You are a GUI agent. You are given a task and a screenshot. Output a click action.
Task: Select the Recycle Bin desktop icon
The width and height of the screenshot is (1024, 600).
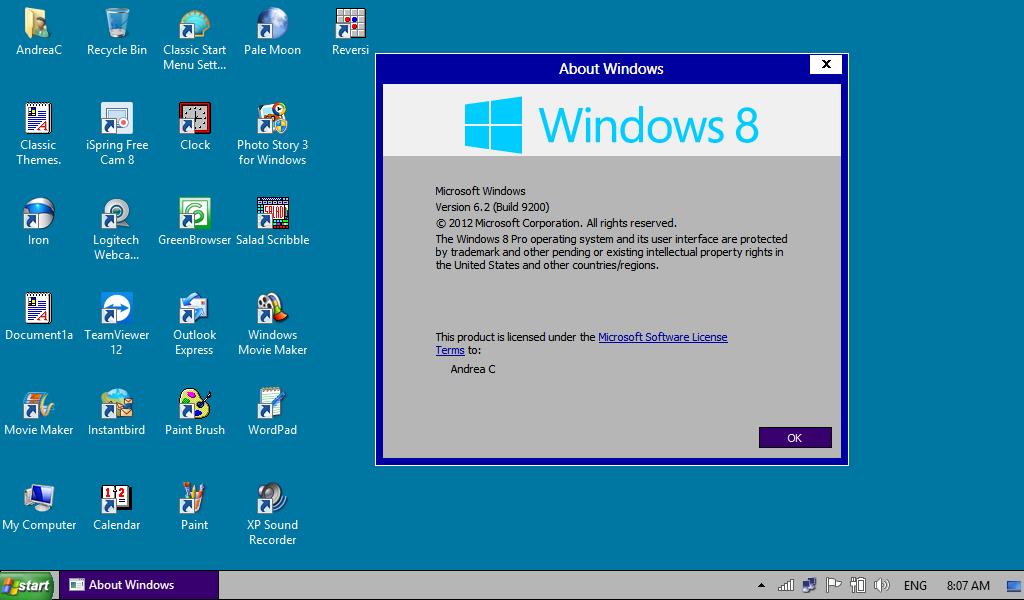(x=117, y=24)
